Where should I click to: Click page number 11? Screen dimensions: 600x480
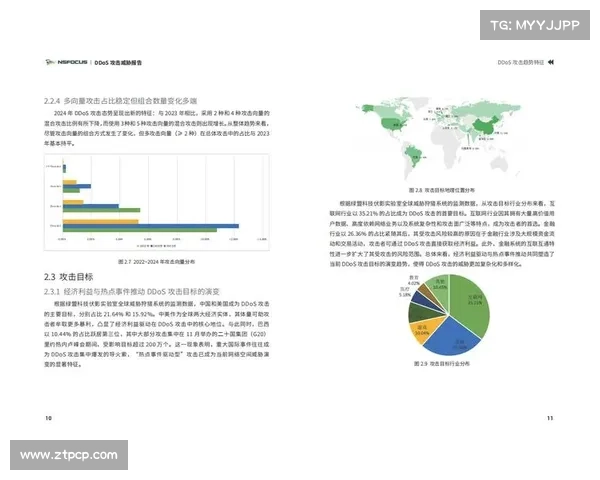550,418
